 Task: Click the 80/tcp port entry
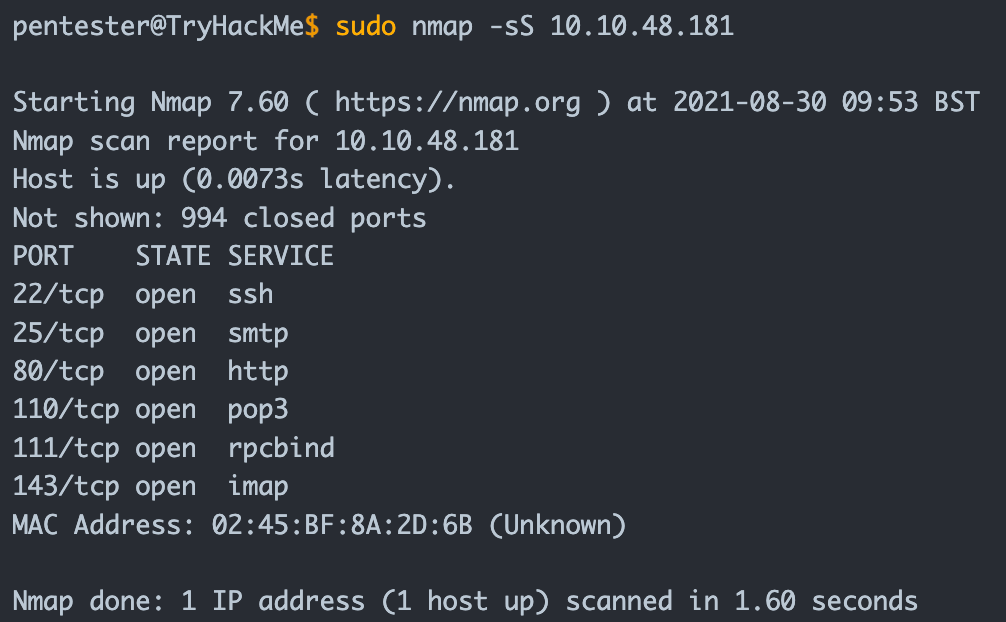[x=59, y=371]
